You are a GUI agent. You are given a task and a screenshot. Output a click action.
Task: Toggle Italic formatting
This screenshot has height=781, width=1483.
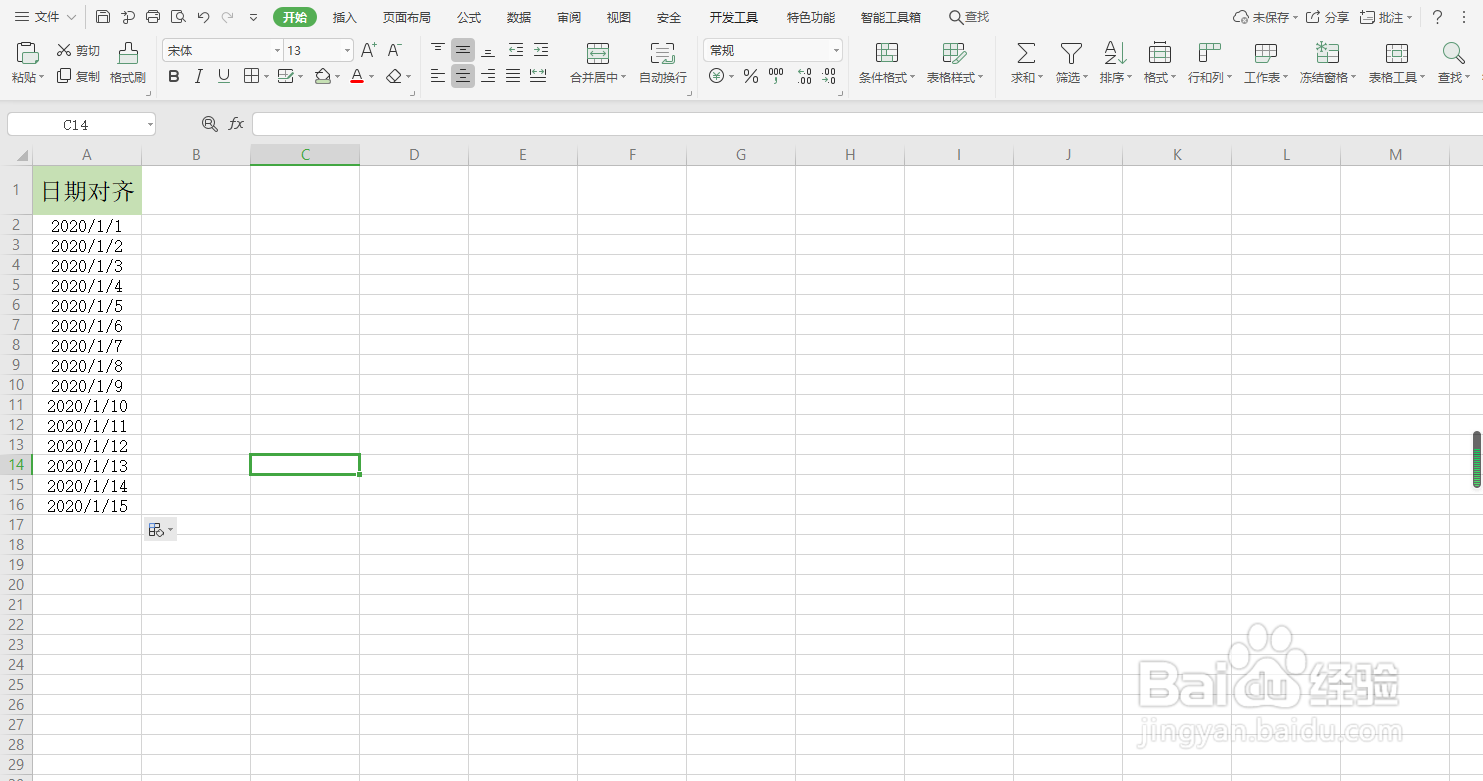(198, 76)
